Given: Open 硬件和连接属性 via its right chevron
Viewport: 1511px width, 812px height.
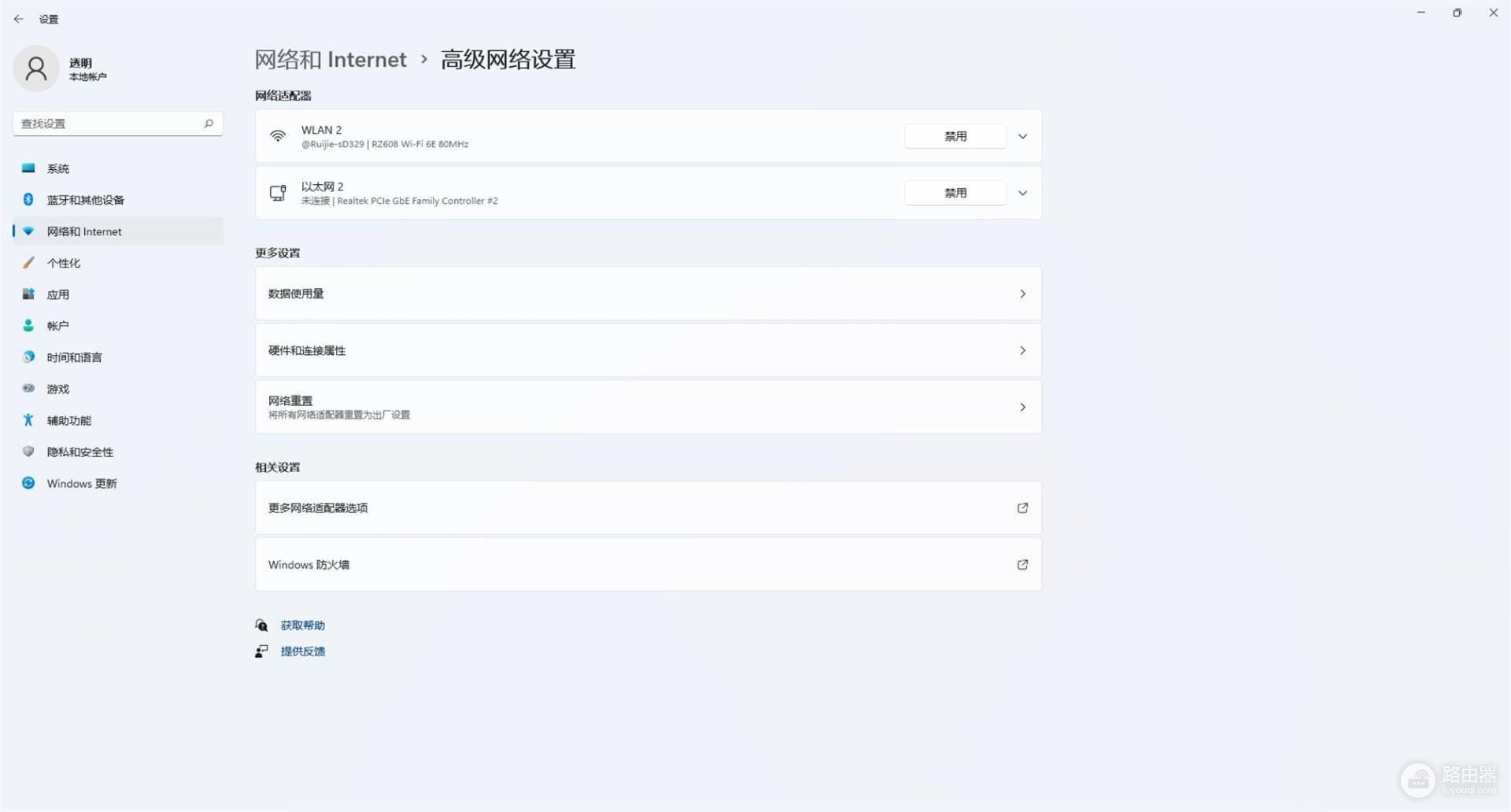Looking at the screenshot, I should (1022, 351).
